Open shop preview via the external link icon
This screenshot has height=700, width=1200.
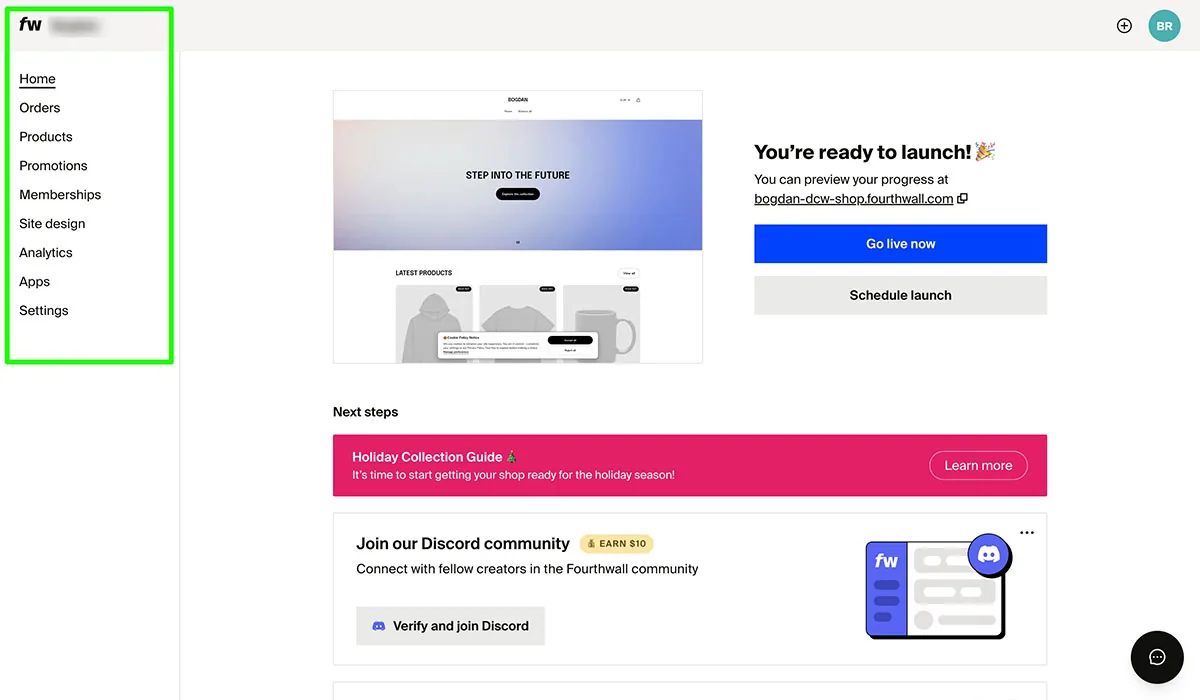coord(962,198)
